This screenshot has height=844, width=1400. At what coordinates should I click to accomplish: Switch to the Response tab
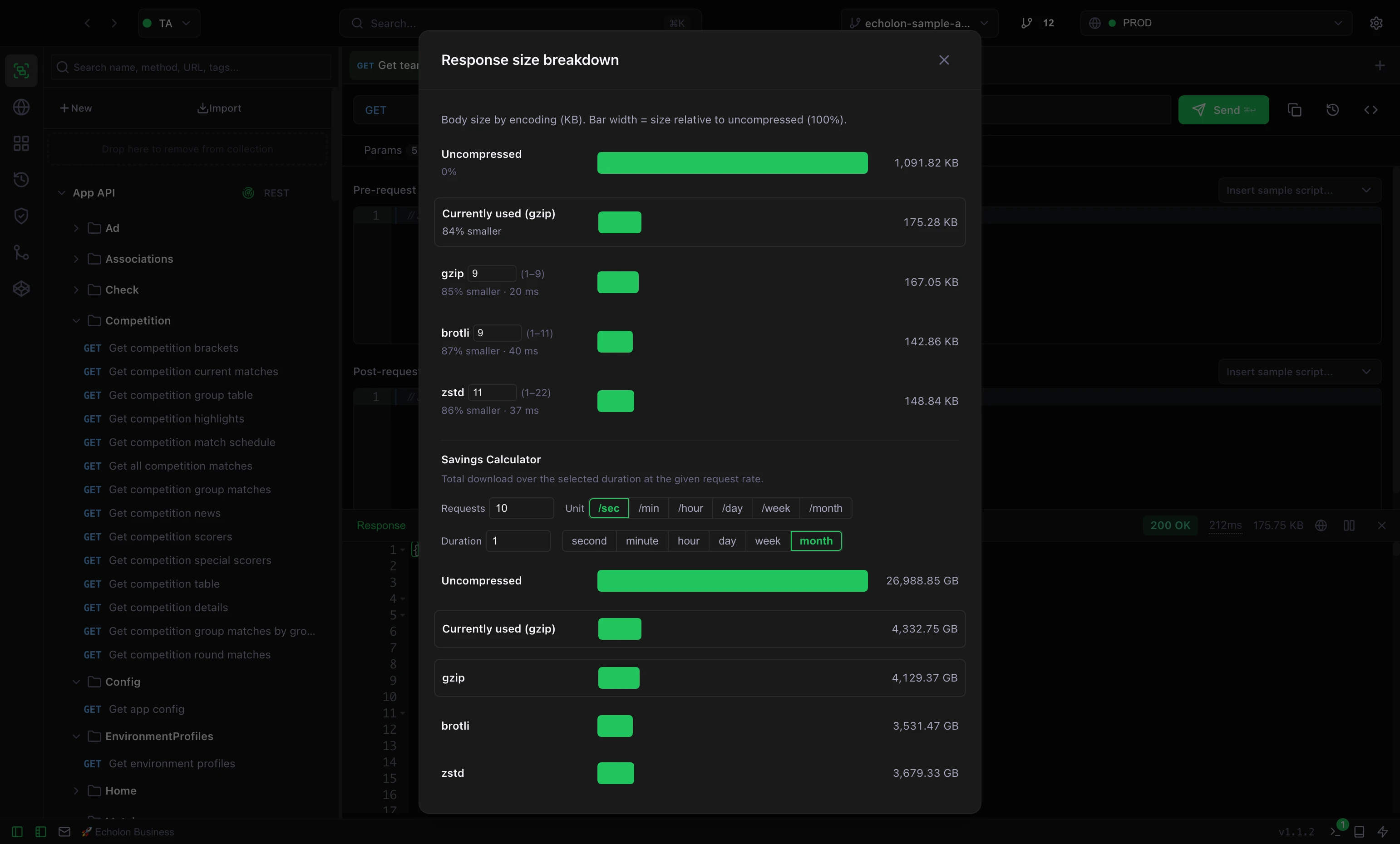(381, 525)
